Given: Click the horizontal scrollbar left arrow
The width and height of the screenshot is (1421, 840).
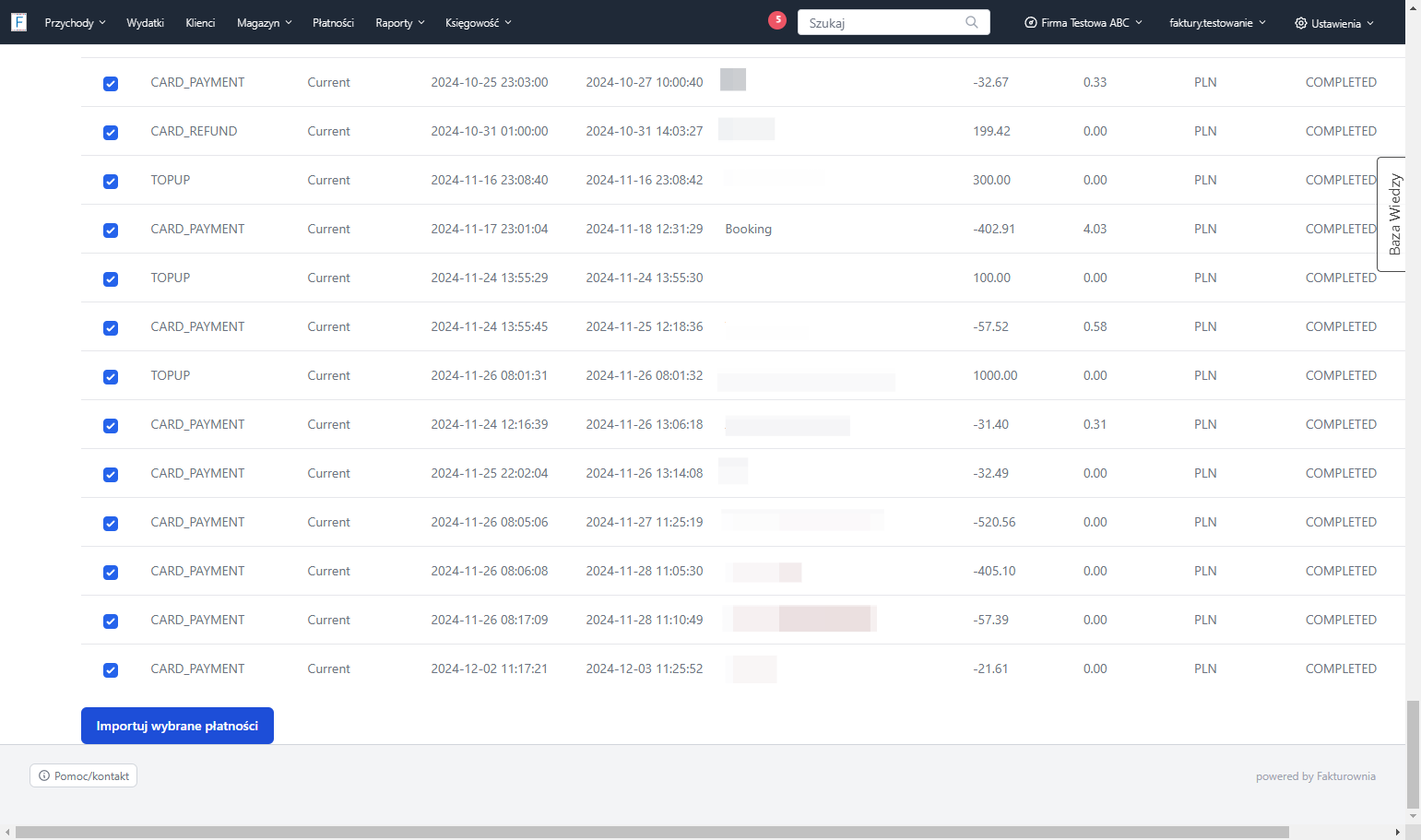Looking at the screenshot, I should coord(7,832).
